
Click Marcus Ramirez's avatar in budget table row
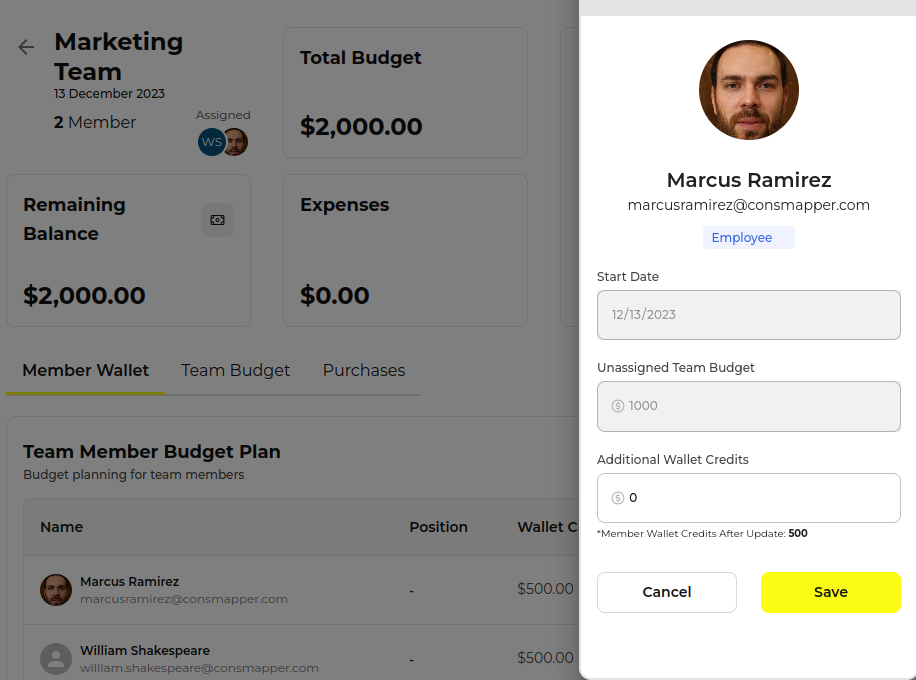(56, 589)
